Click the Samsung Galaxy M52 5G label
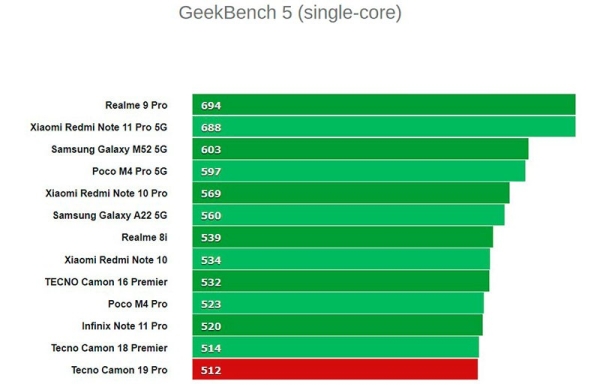 point(109,149)
